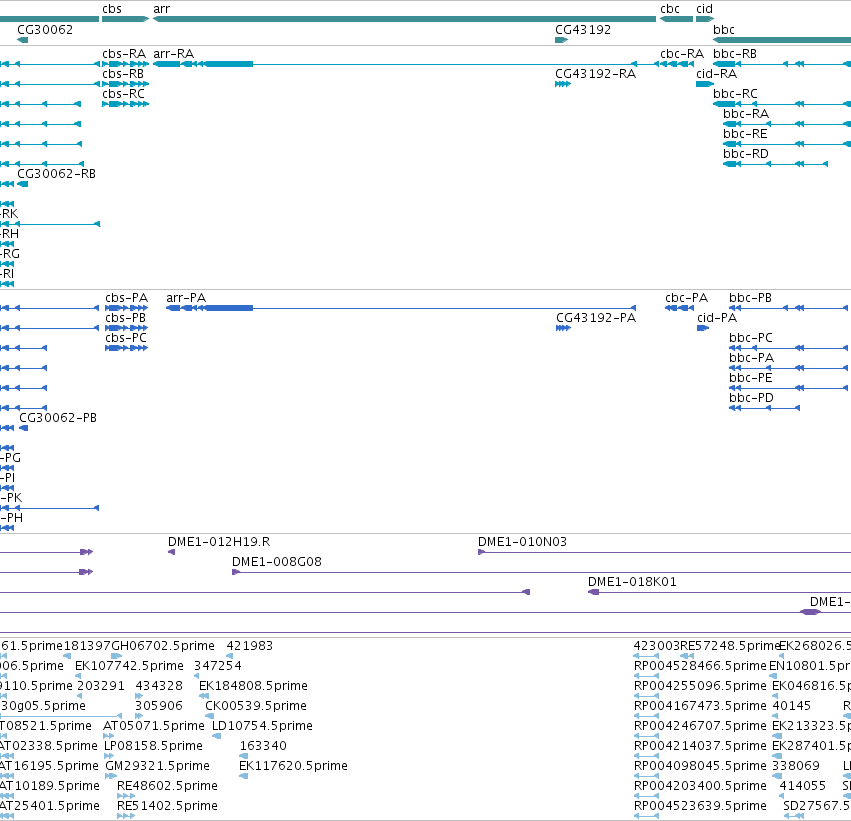This screenshot has width=851, height=821.
Task: Select the cbc gene bar
Action: click(x=676, y=19)
